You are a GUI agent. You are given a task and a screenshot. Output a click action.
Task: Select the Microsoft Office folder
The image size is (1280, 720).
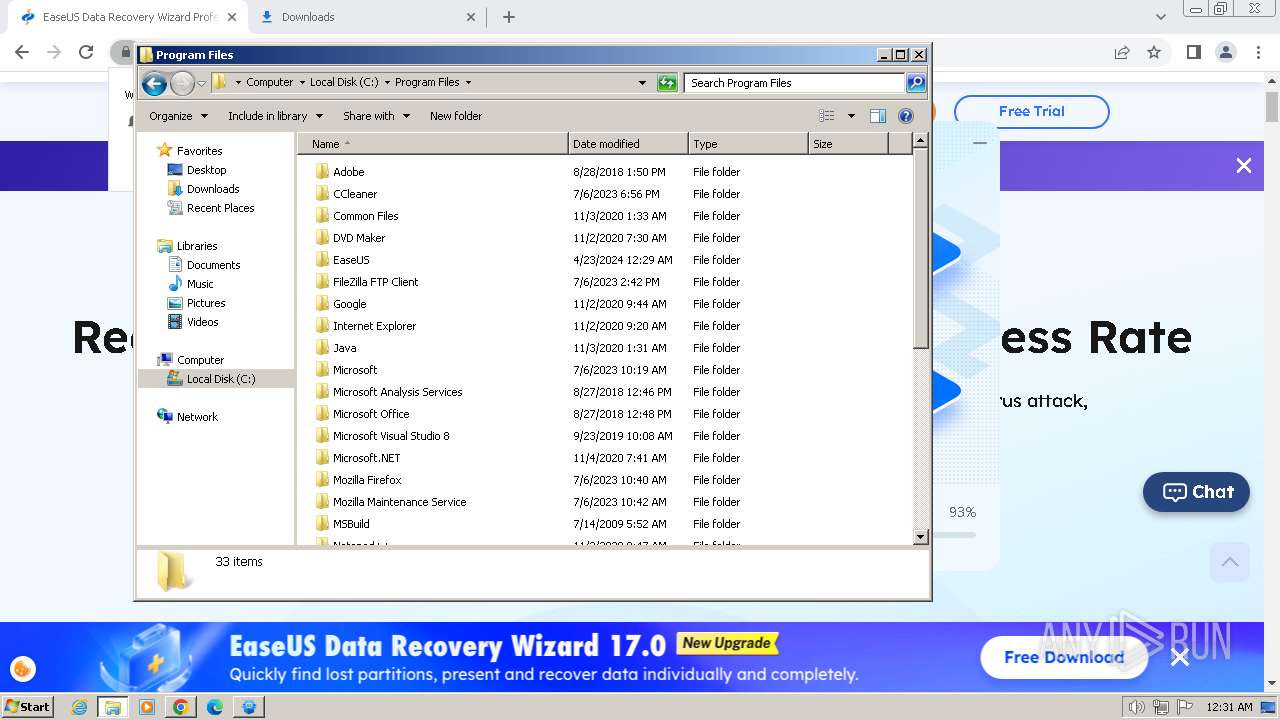click(371, 414)
